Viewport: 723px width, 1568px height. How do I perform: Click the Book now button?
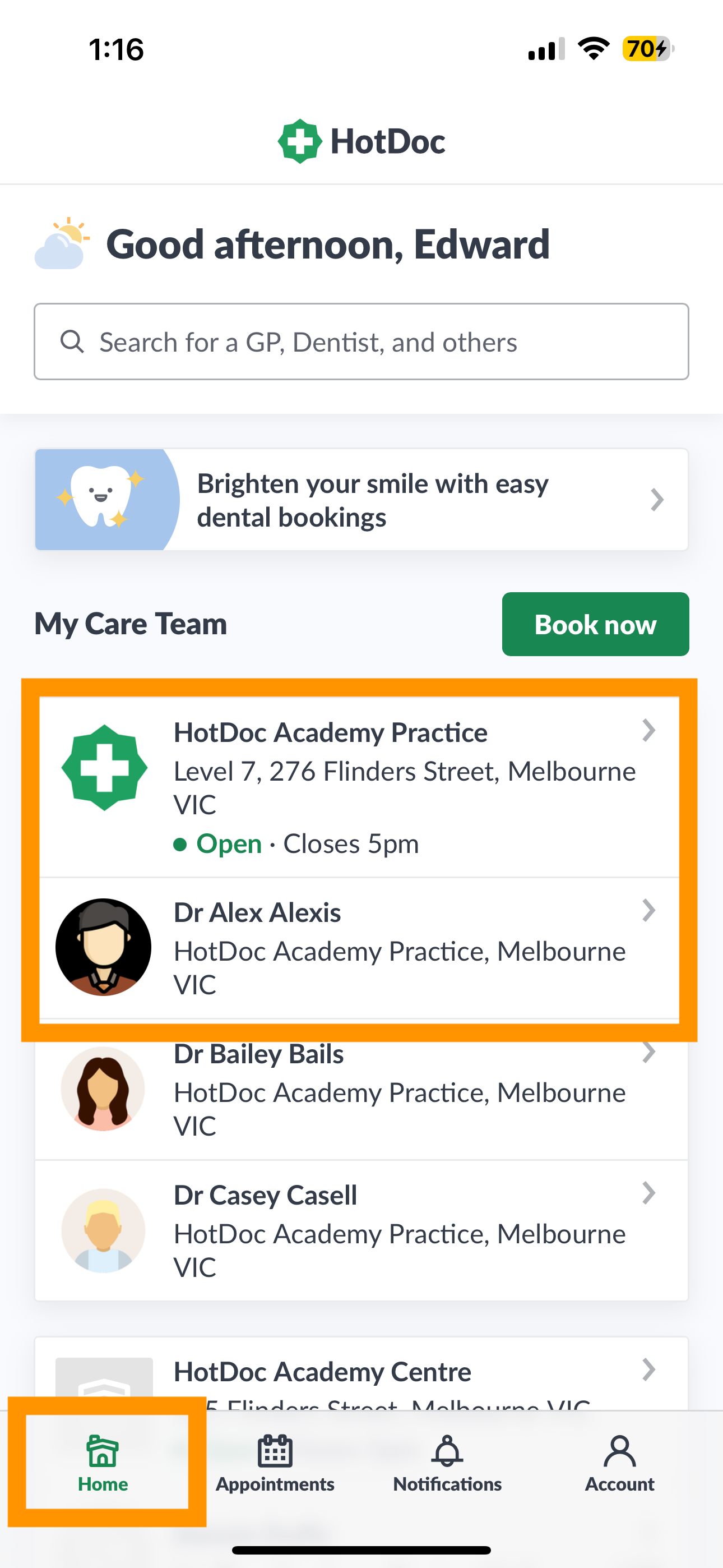click(595, 624)
